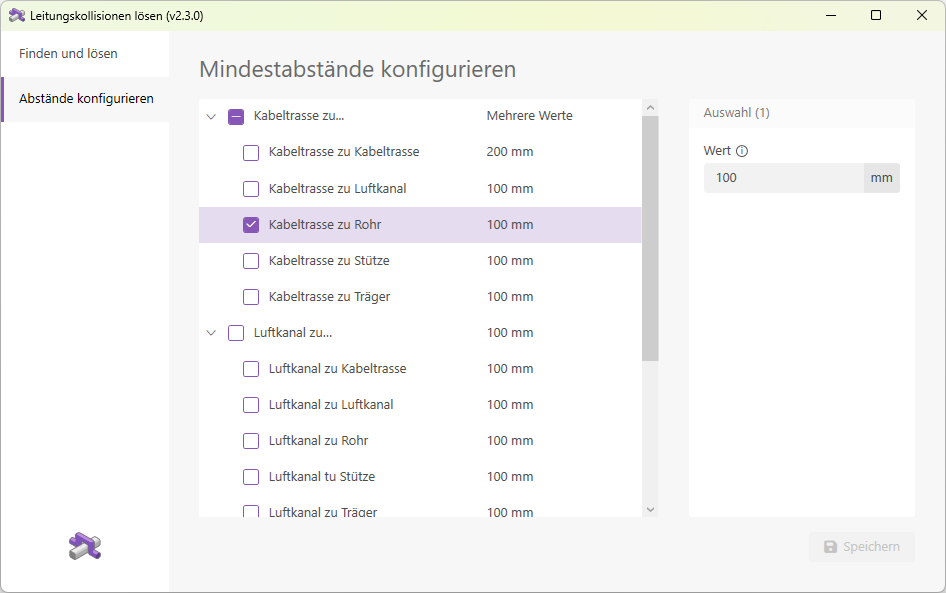Open the Abstände konfigurieren section
Screen dimensions: 946x593
pos(87,99)
